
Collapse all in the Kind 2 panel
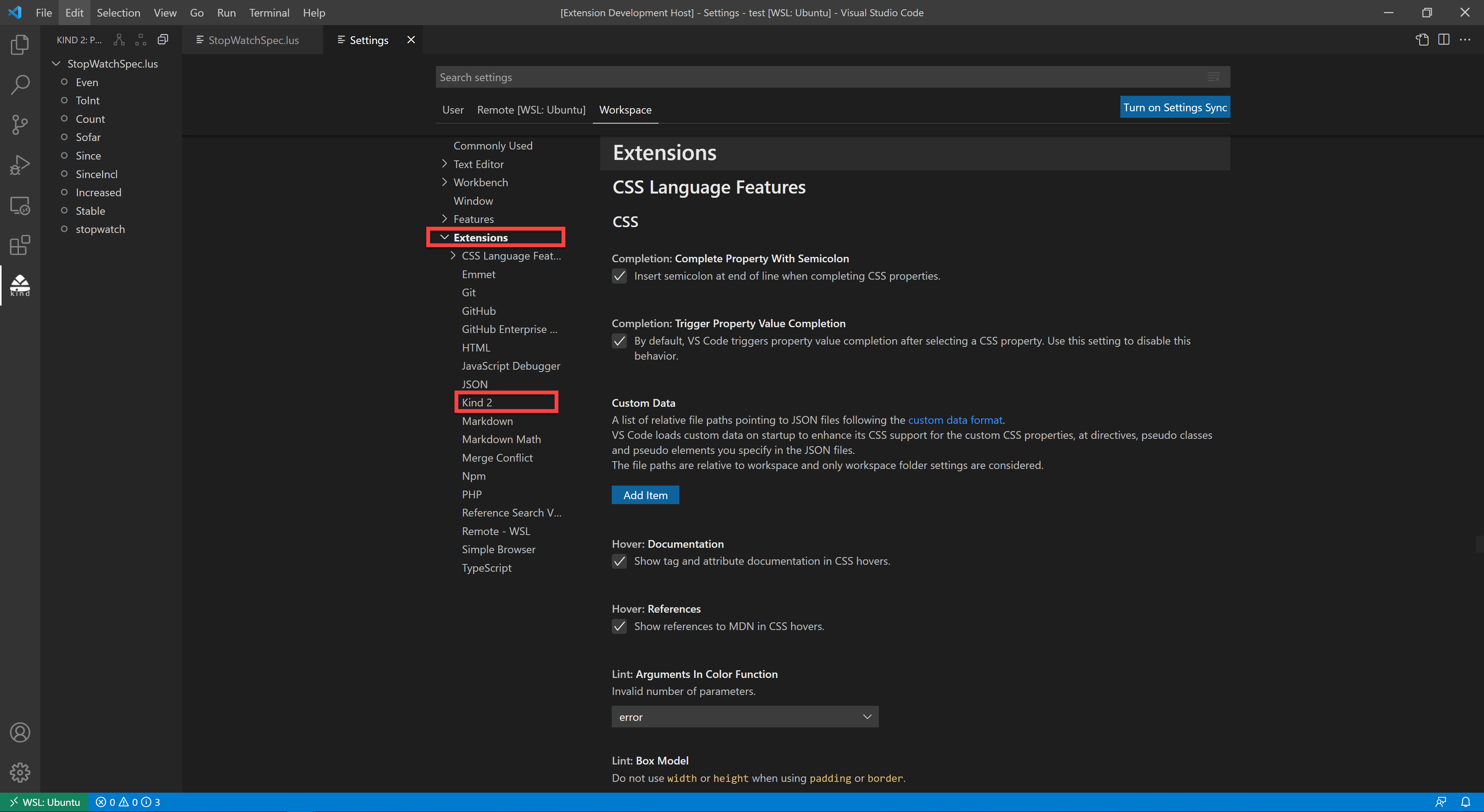[x=163, y=40]
